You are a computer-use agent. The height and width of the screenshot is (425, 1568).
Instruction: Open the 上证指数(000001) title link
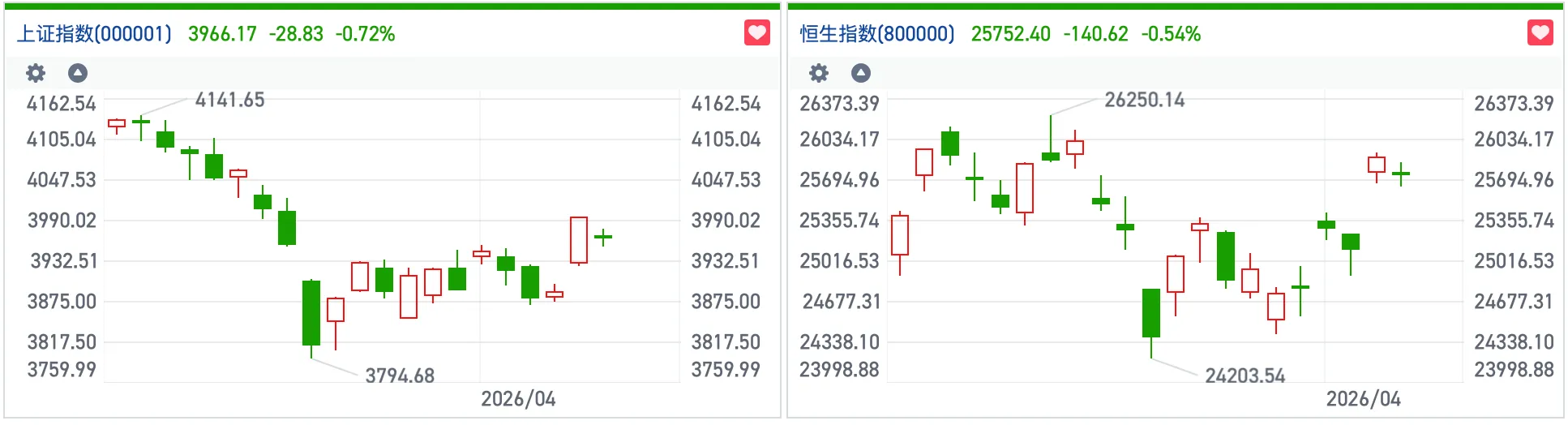click(x=94, y=34)
